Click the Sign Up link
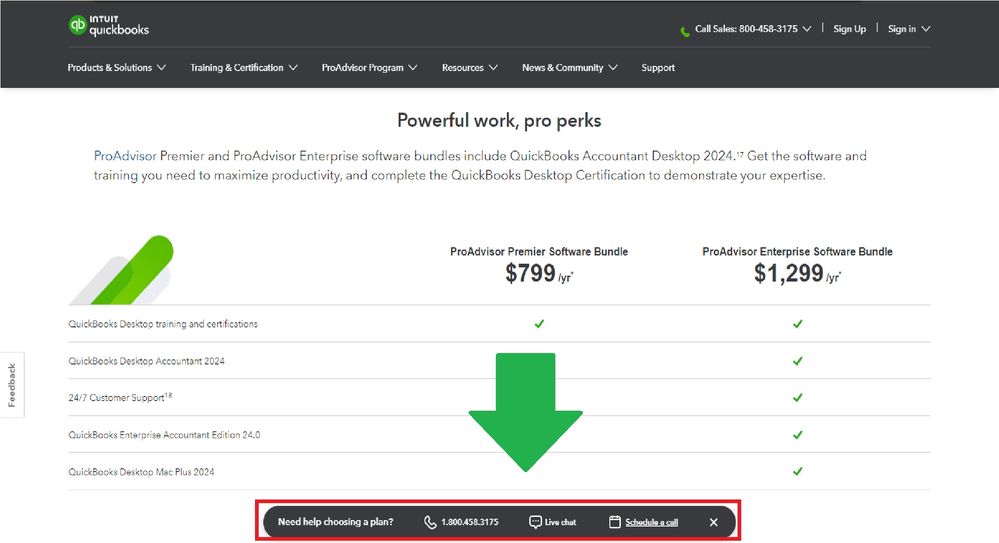Viewport: 999px width, 543px height. (850, 29)
